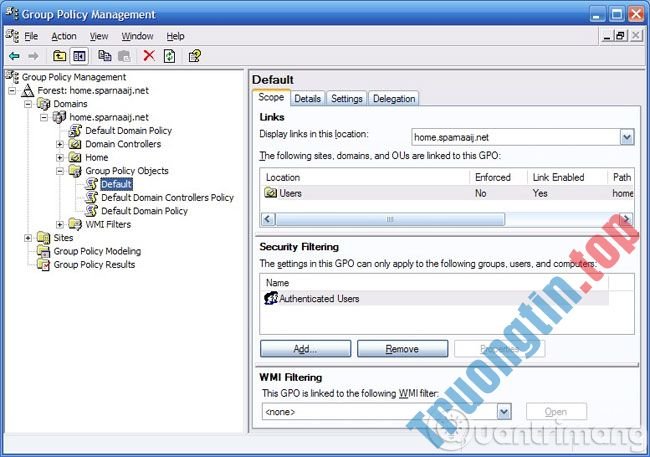
Task: Click the Add... button
Action: (x=304, y=349)
